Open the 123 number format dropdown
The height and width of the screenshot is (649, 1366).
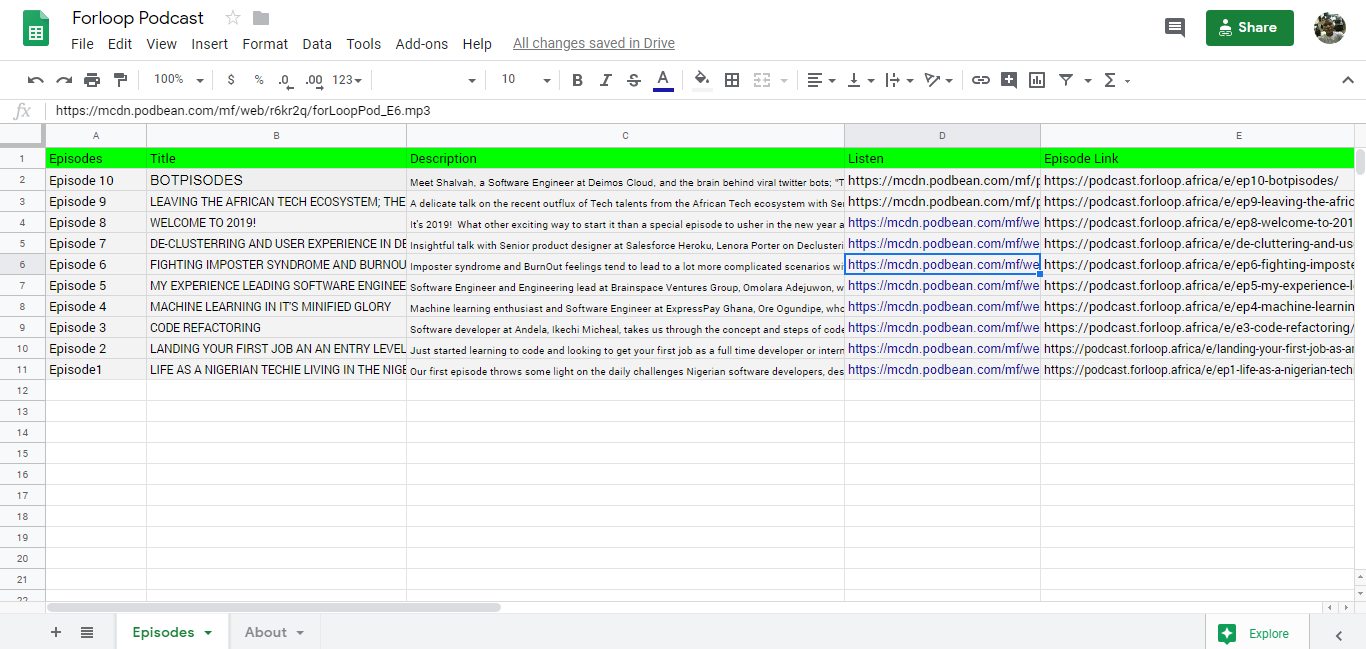pos(347,80)
